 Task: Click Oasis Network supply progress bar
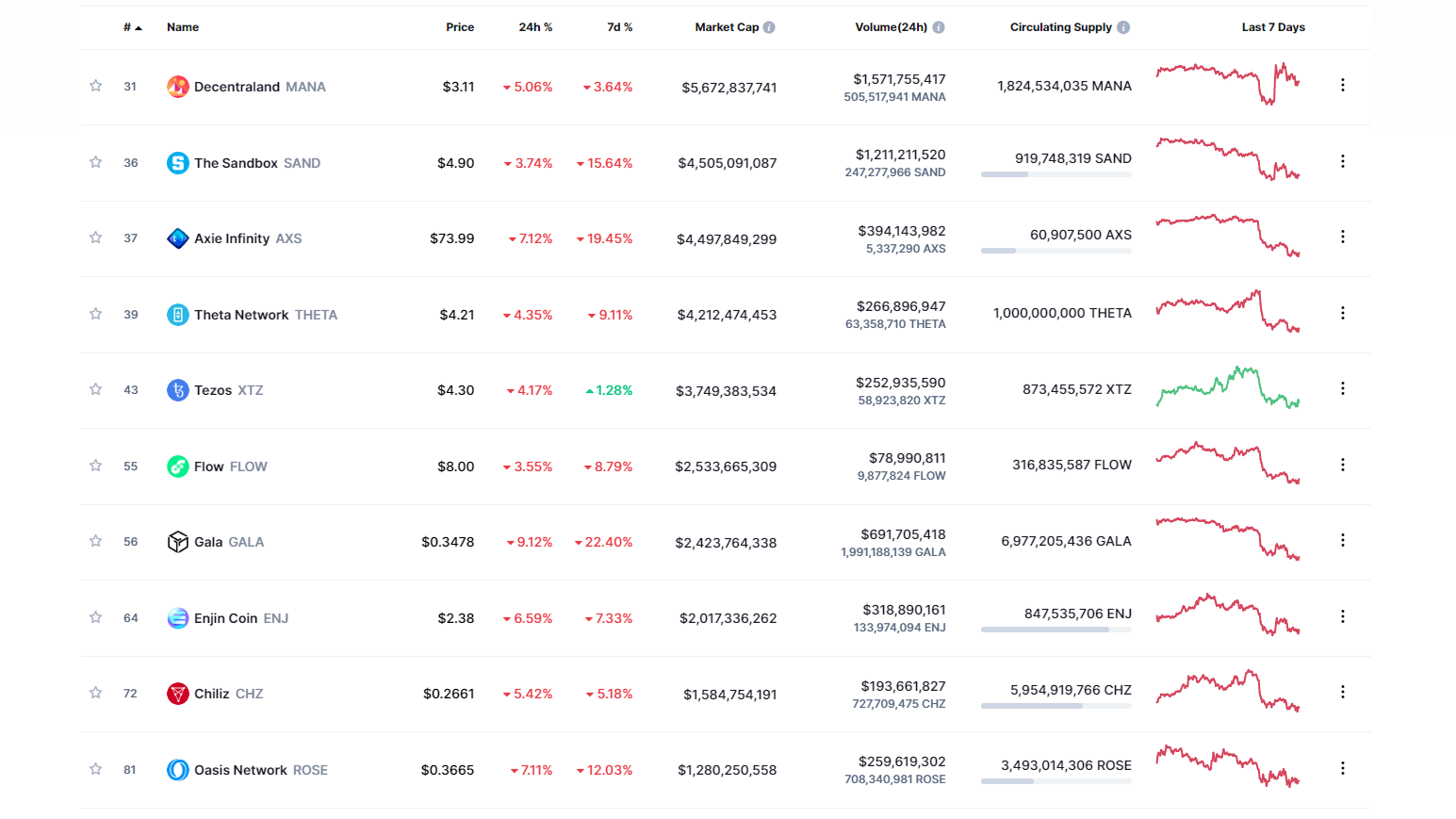1055,781
